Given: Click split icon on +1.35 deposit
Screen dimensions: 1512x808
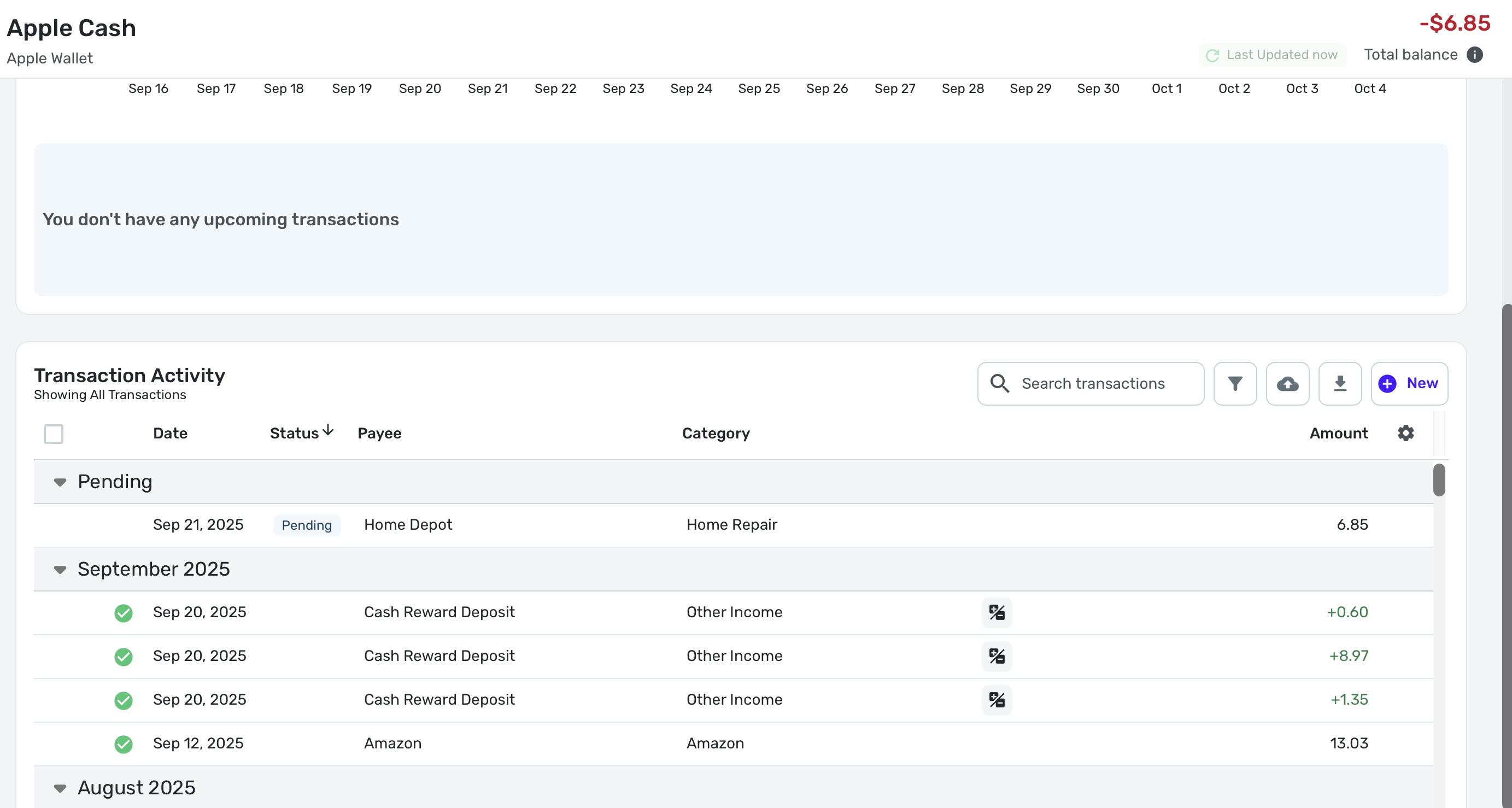Looking at the screenshot, I should tap(996, 700).
